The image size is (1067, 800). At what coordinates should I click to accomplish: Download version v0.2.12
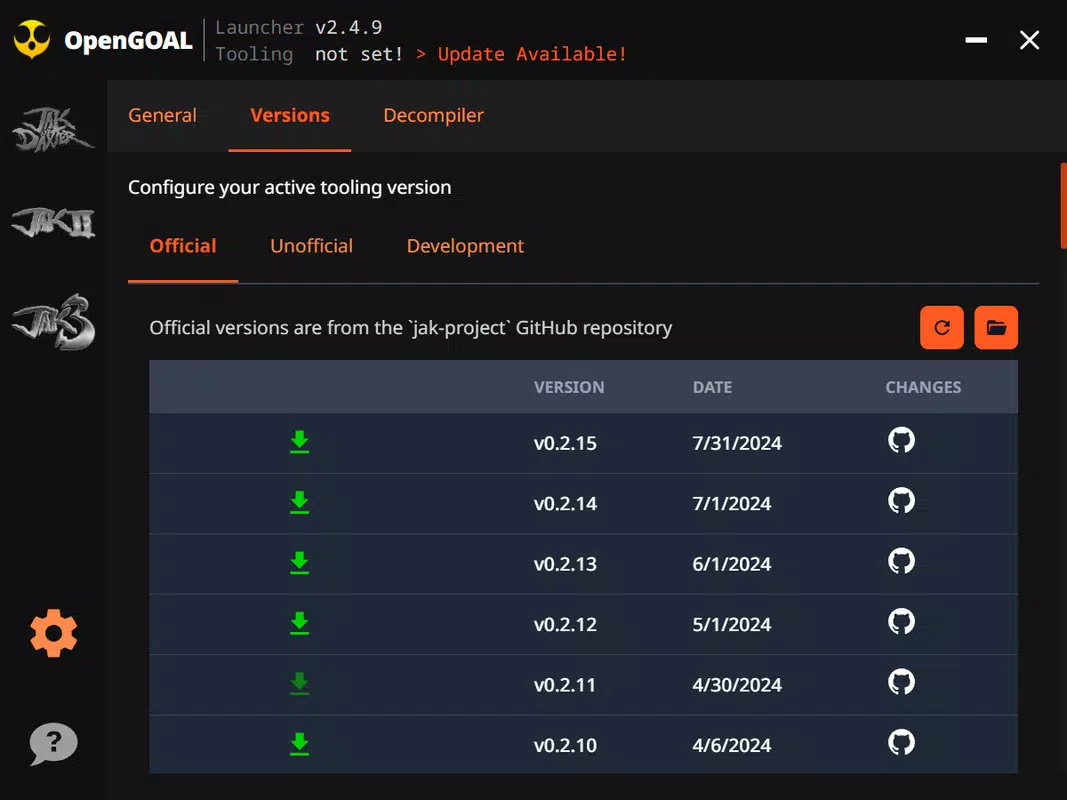pos(299,623)
